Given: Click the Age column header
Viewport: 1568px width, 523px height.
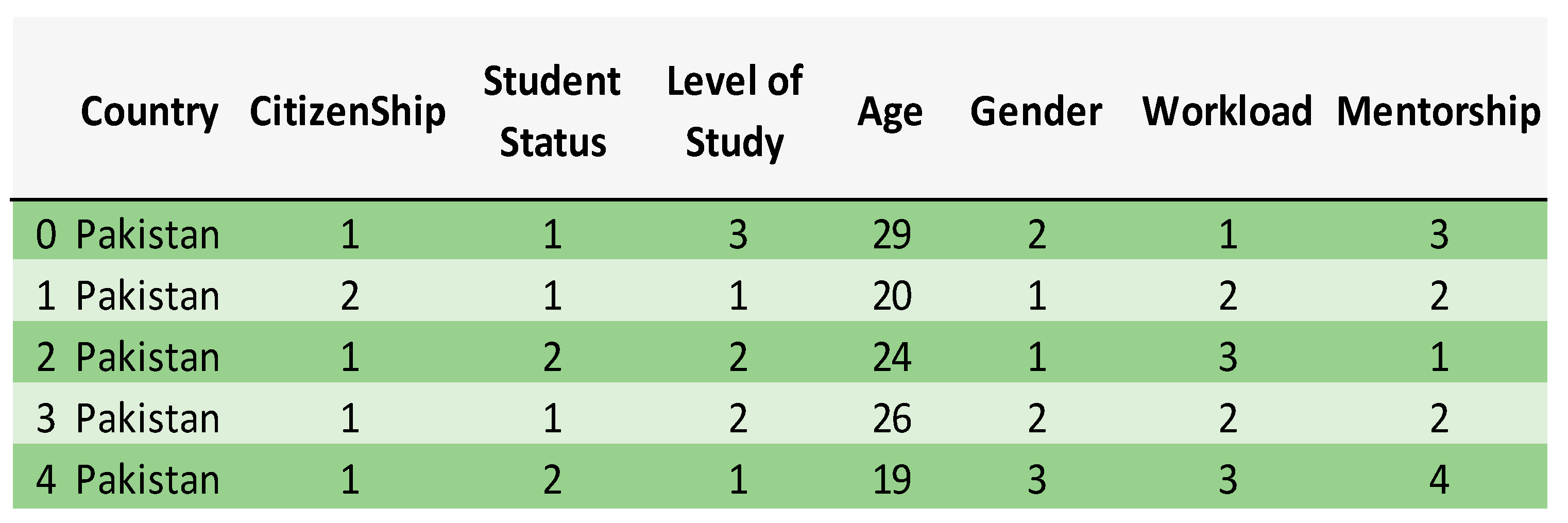Looking at the screenshot, I should point(890,112).
